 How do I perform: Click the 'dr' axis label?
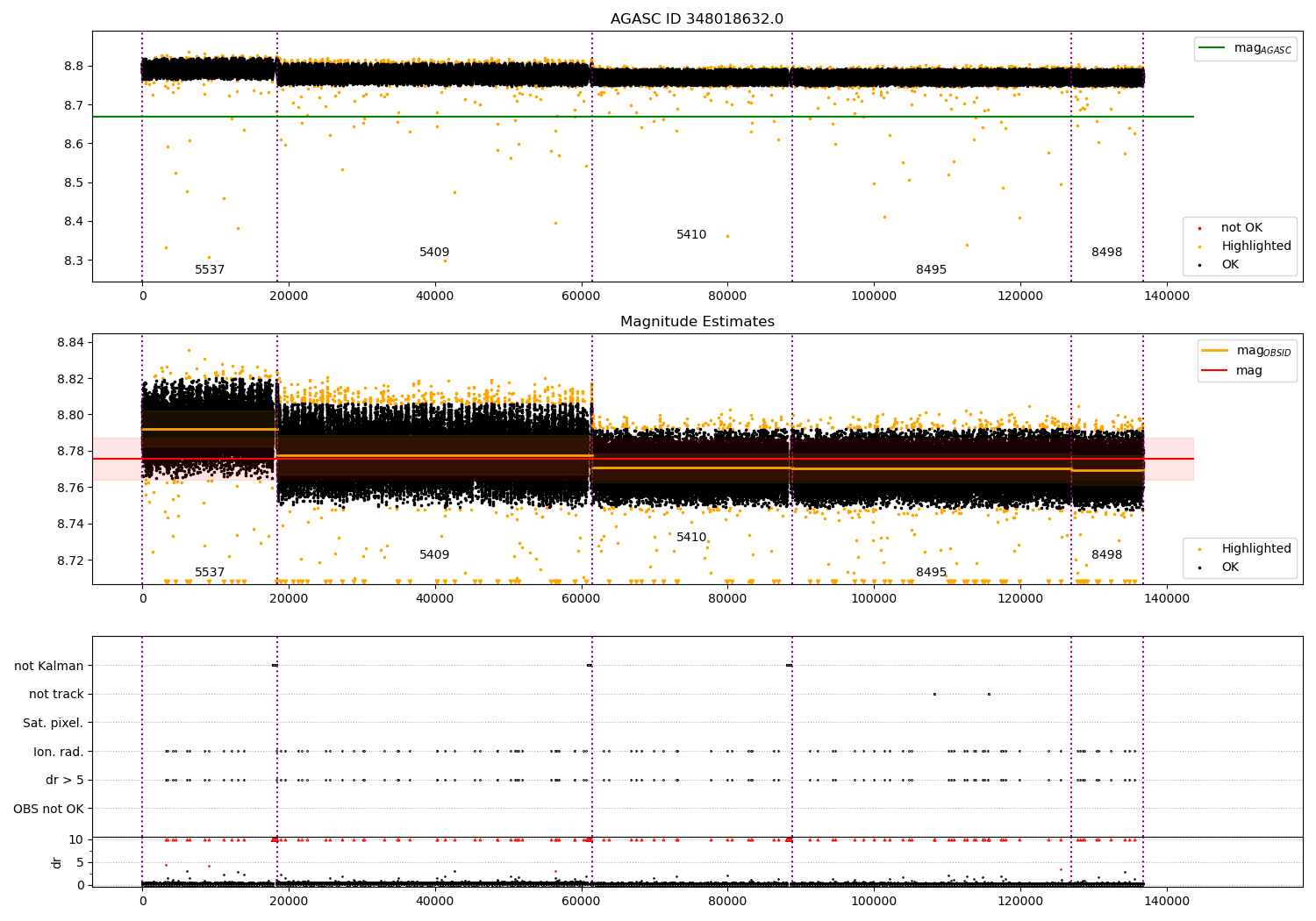tap(57, 862)
